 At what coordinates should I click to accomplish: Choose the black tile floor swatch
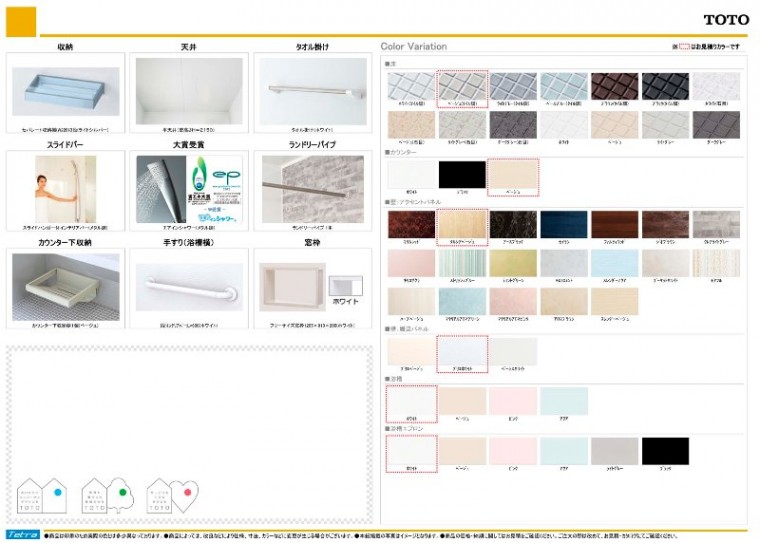point(665,86)
